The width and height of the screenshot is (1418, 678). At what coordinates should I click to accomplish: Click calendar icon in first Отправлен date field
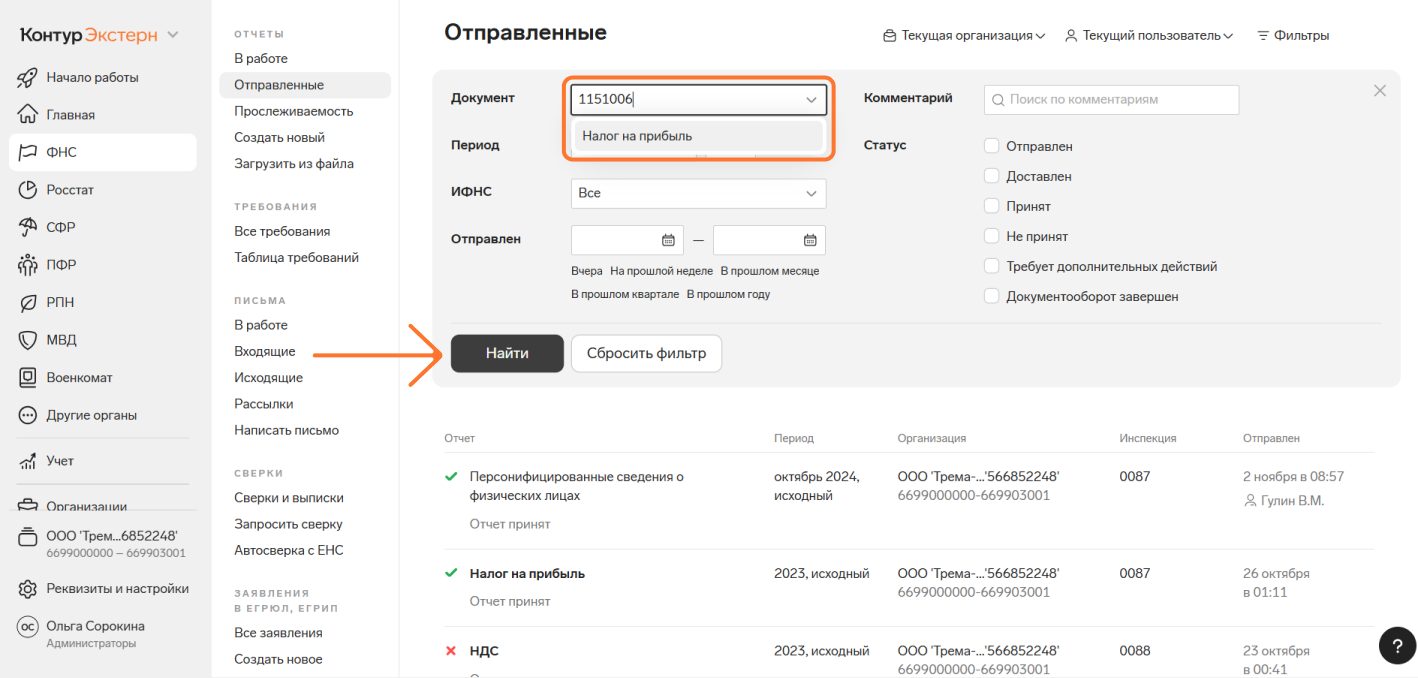point(668,240)
